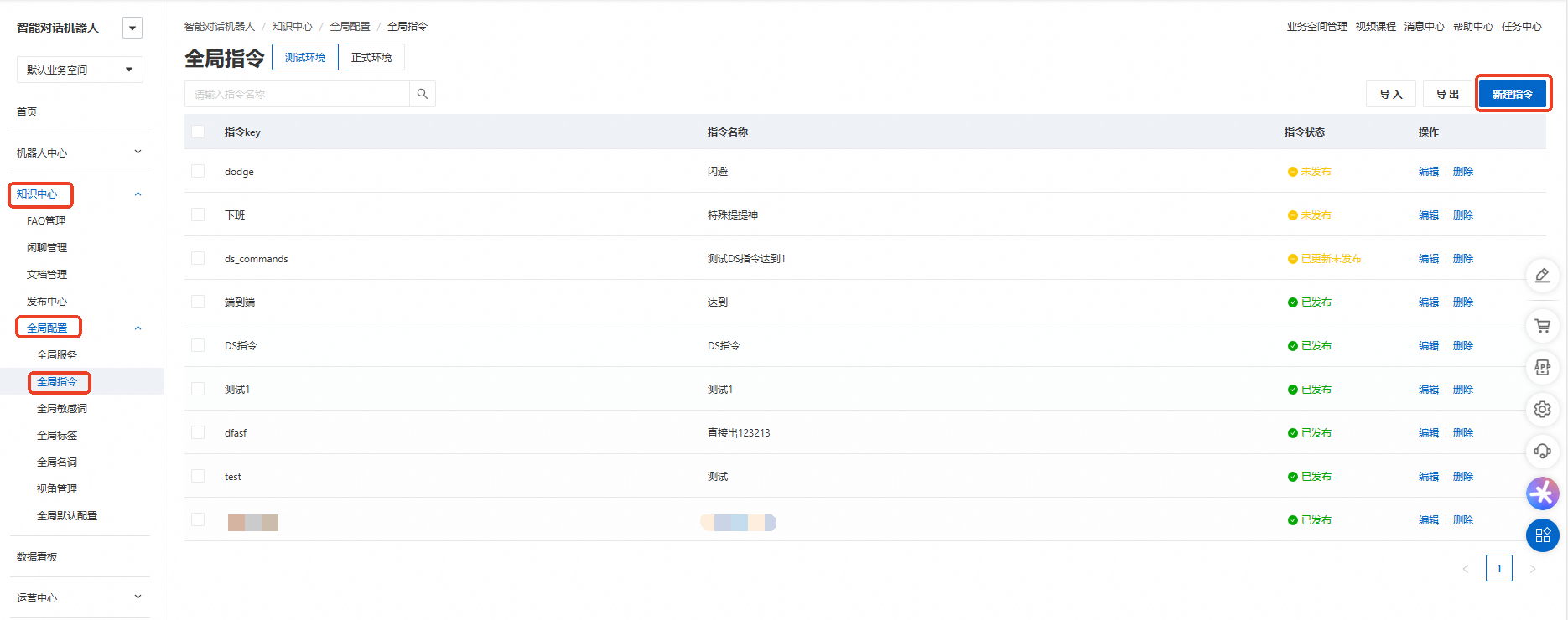
Task: Open the floating shopping cart icon
Action: click(1542, 326)
